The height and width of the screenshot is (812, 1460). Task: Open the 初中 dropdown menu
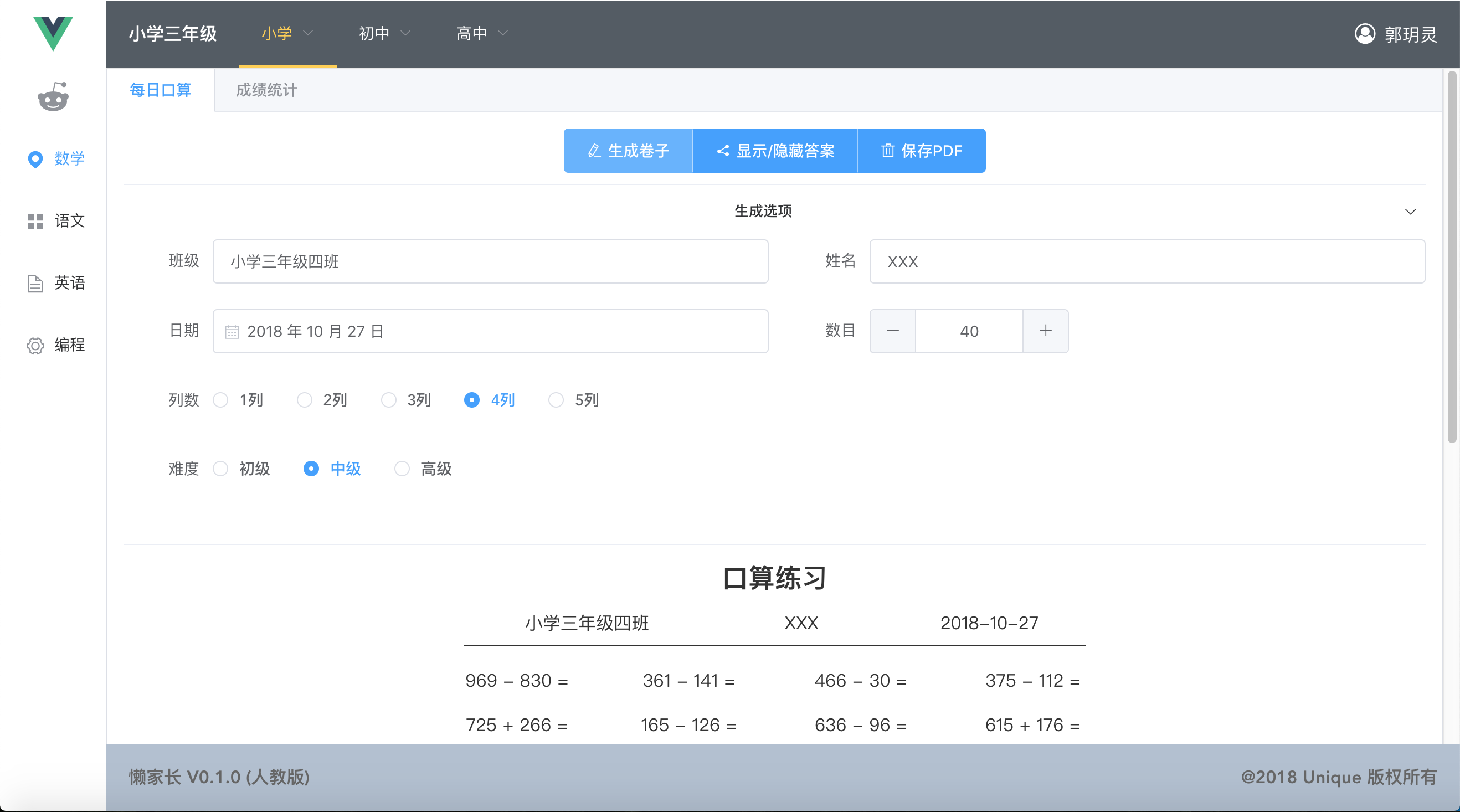pyautogui.click(x=384, y=34)
